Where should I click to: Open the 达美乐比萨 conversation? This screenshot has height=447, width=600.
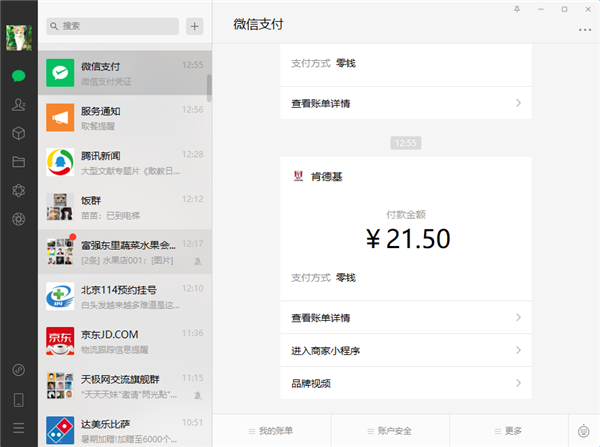[x=125, y=428]
